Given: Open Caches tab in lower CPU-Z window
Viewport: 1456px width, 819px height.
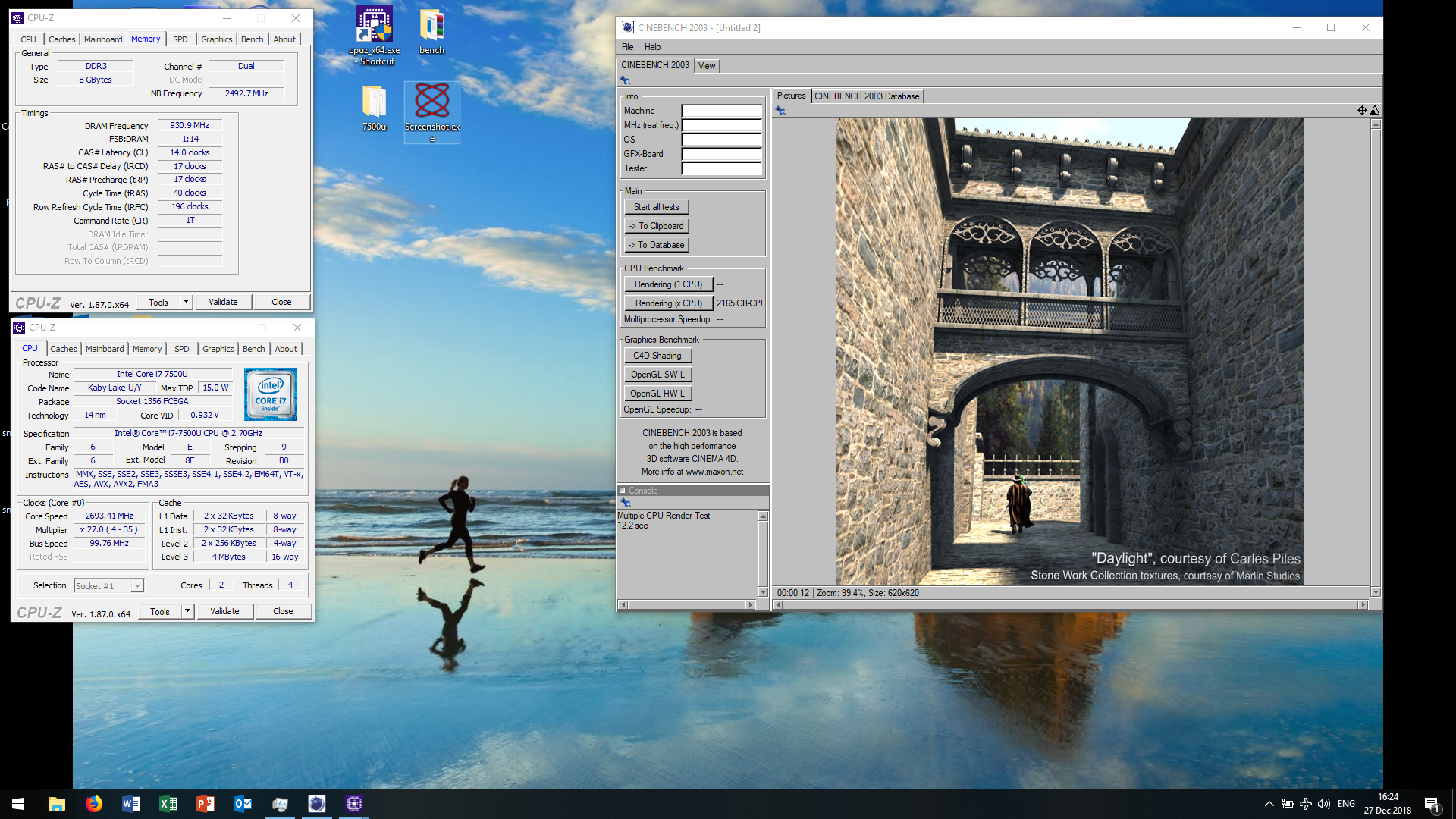Looking at the screenshot, I should click(64, 349).
